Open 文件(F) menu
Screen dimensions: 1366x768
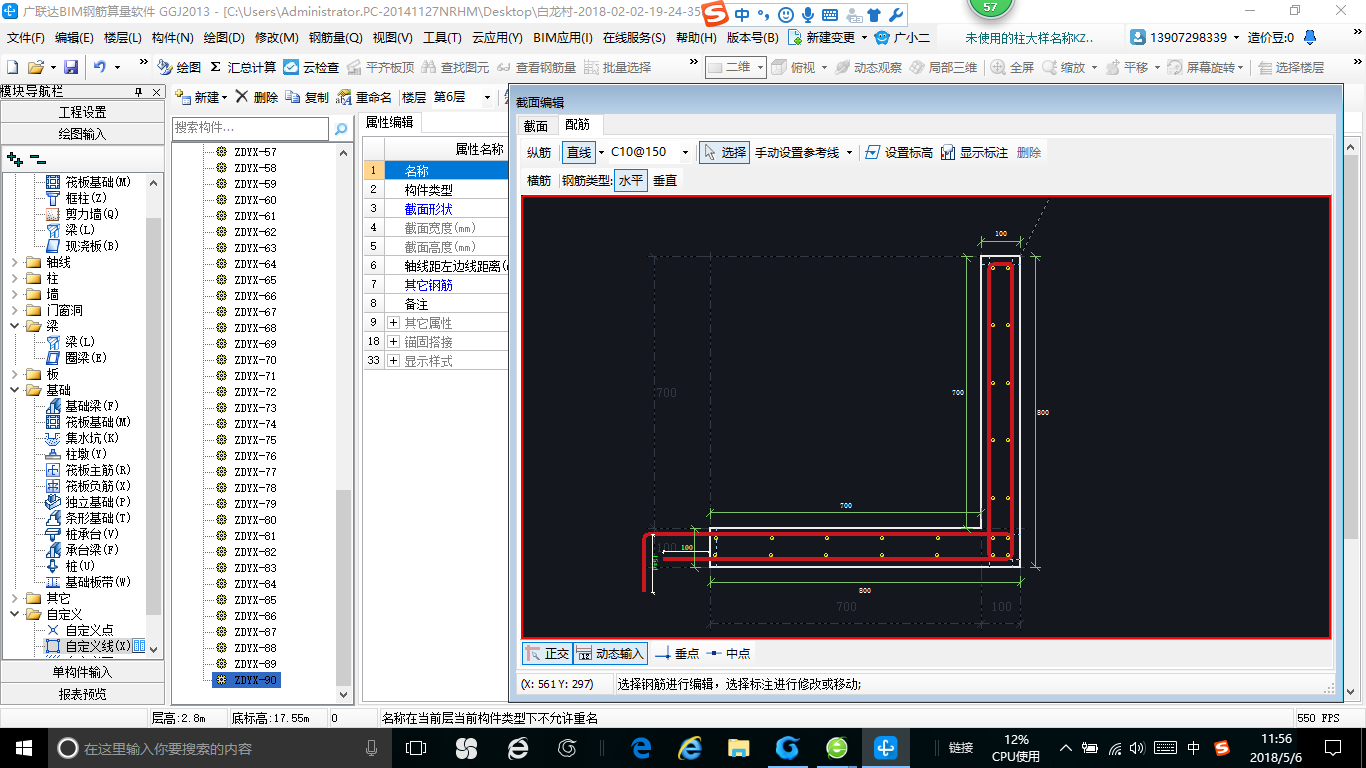26,38
